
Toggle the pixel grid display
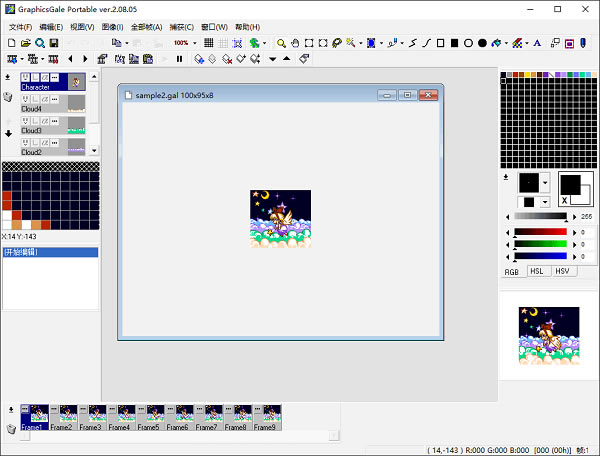click(x=208, y=43)
